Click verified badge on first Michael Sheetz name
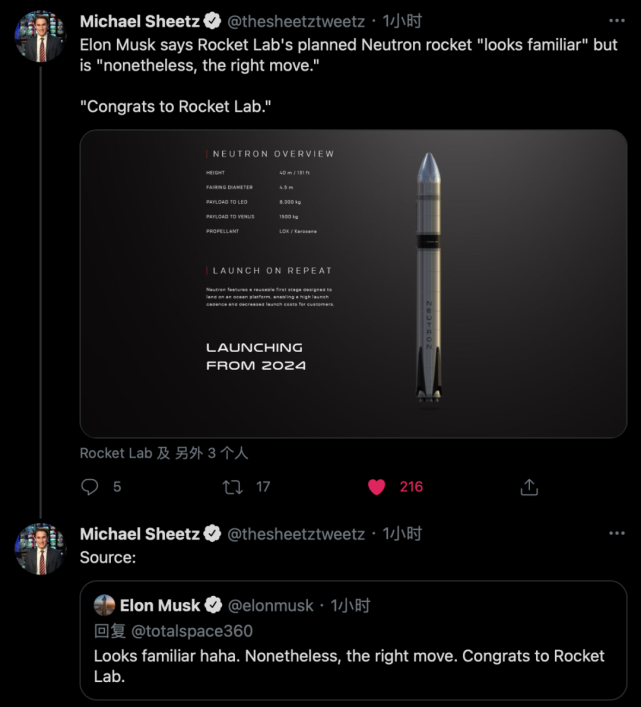641x707 pixels. [x=213, y=21]
